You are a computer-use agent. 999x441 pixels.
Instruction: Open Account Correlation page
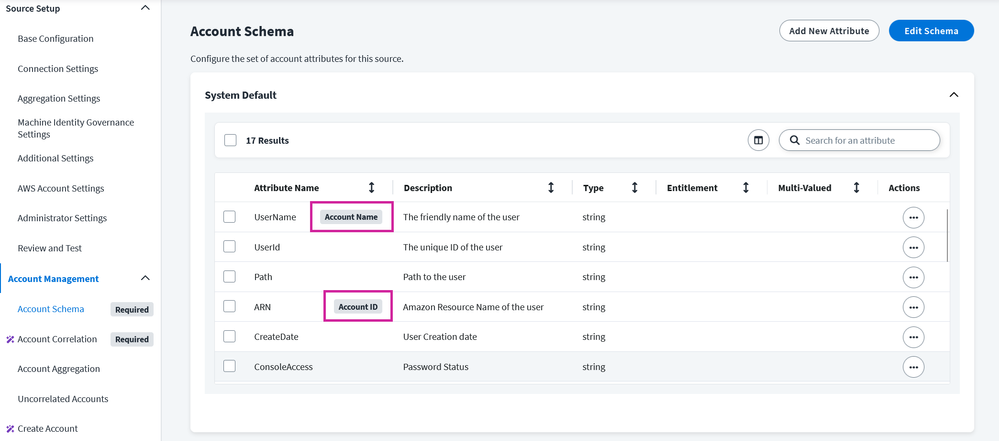point(57,339)
